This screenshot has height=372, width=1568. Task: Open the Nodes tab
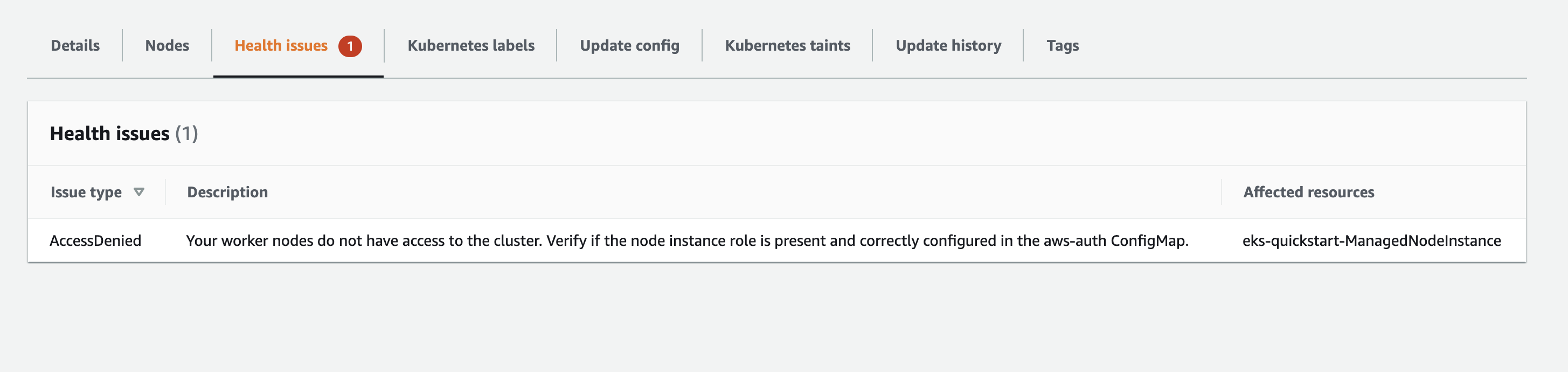[166, 45]
